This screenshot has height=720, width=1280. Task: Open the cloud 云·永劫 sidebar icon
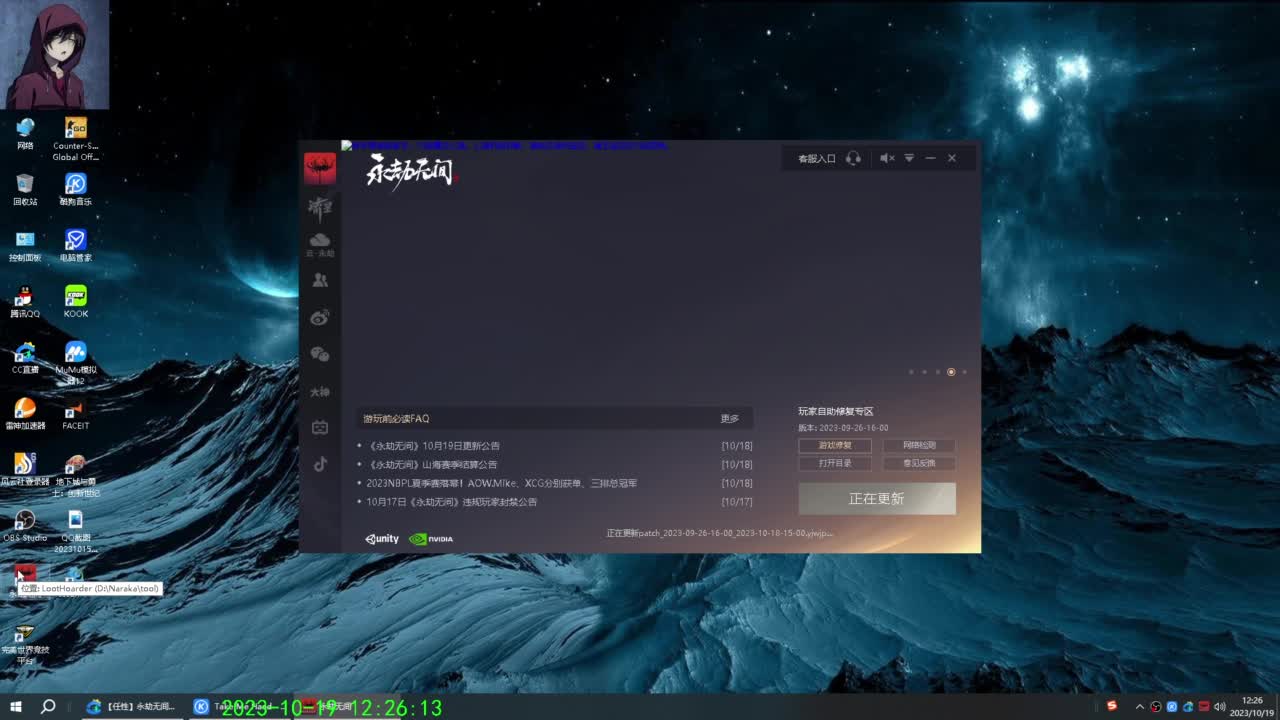[320, 244]
